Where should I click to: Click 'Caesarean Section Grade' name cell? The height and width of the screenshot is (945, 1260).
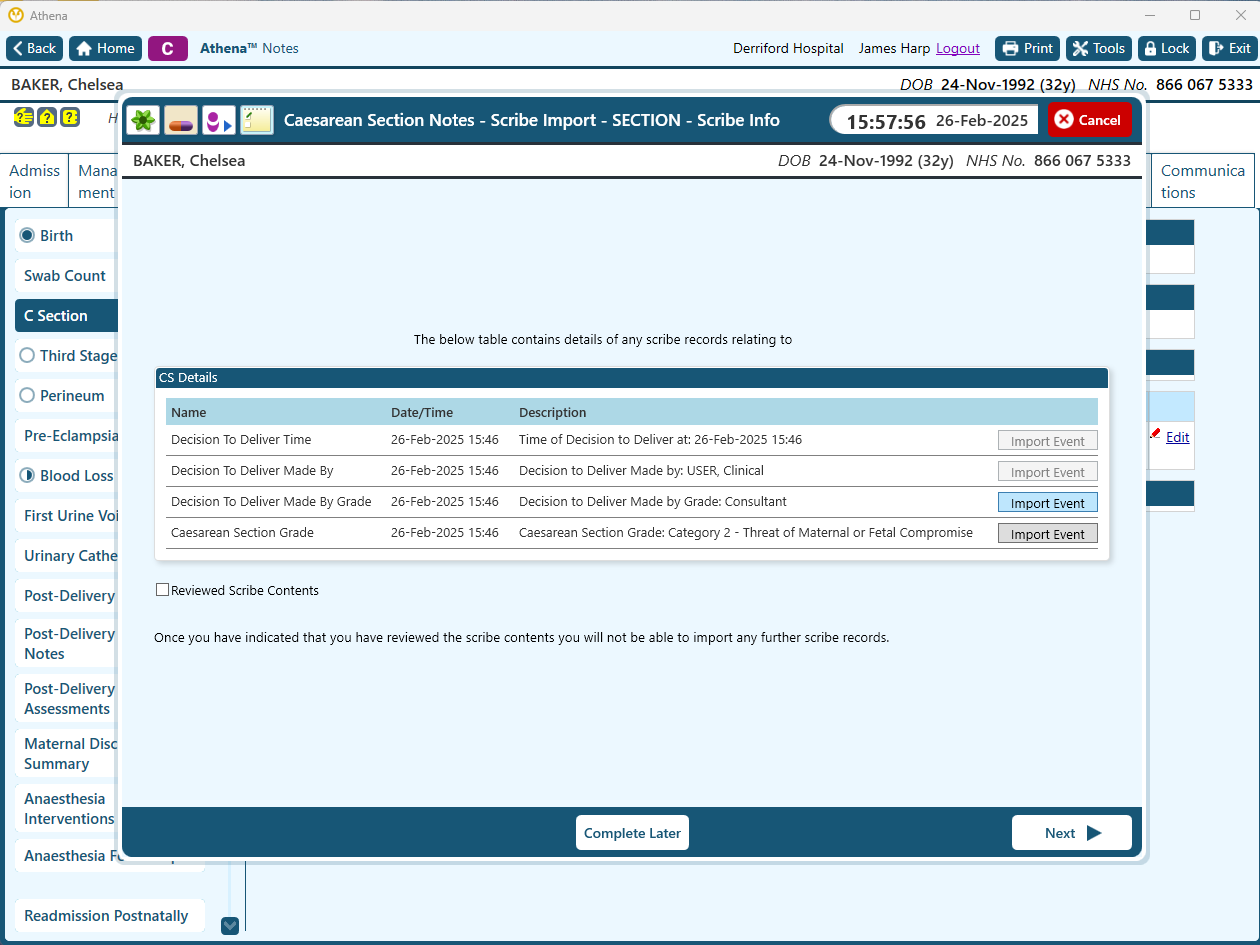coord(242,532)
